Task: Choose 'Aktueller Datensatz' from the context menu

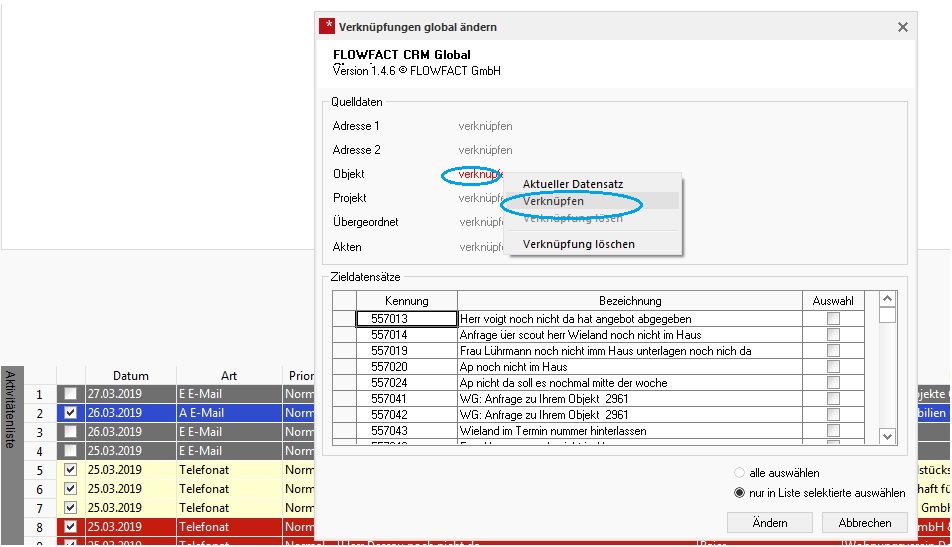Action: point(573,184)
